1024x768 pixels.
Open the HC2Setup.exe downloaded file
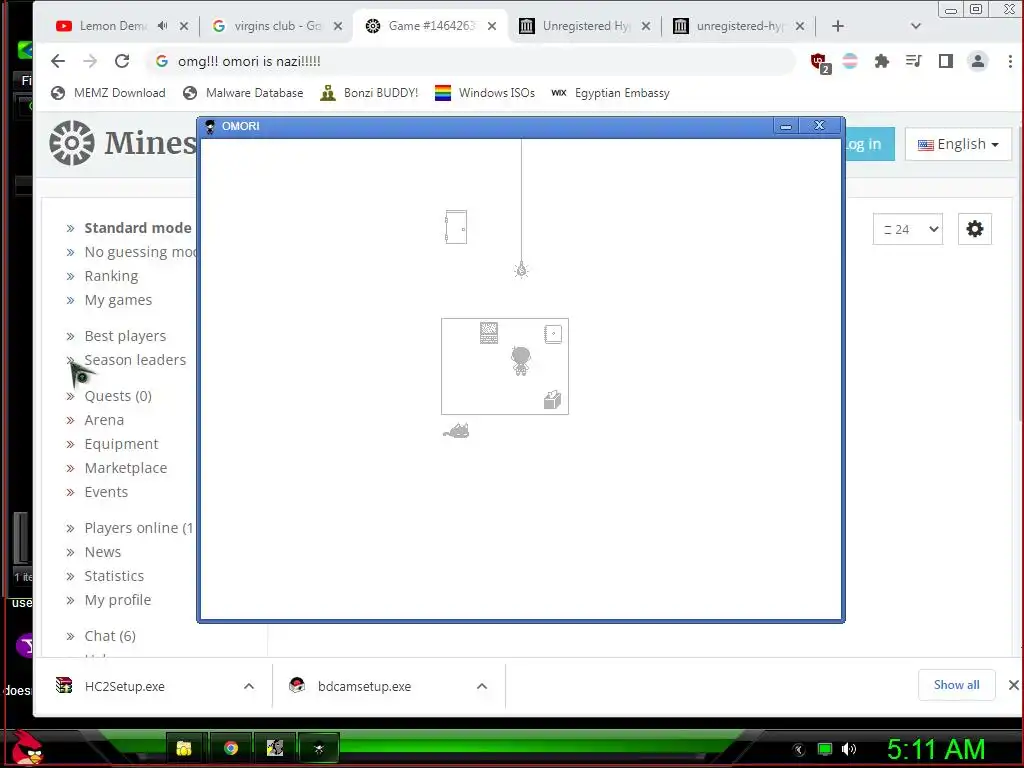point(124,686)
